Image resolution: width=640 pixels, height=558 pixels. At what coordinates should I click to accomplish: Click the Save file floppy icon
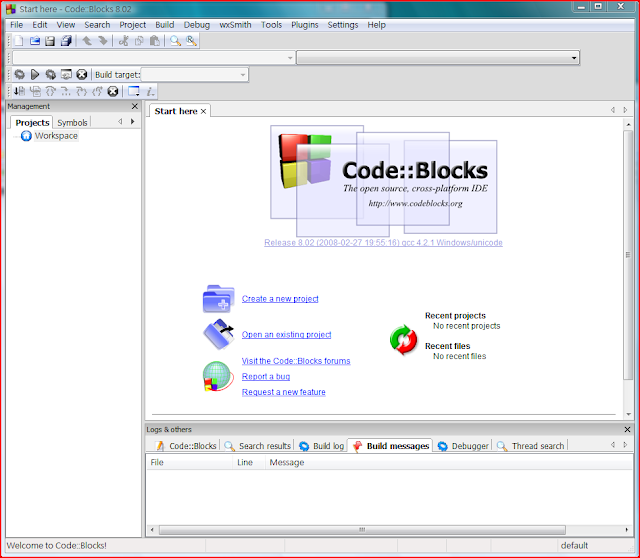tap(50, 41)
